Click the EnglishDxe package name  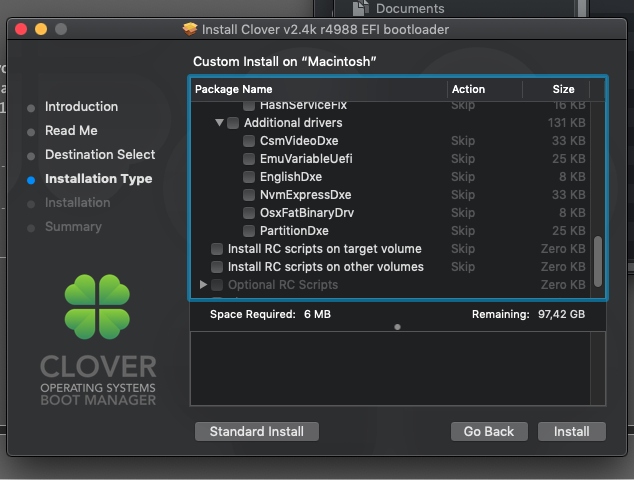(x=291, y=177)
